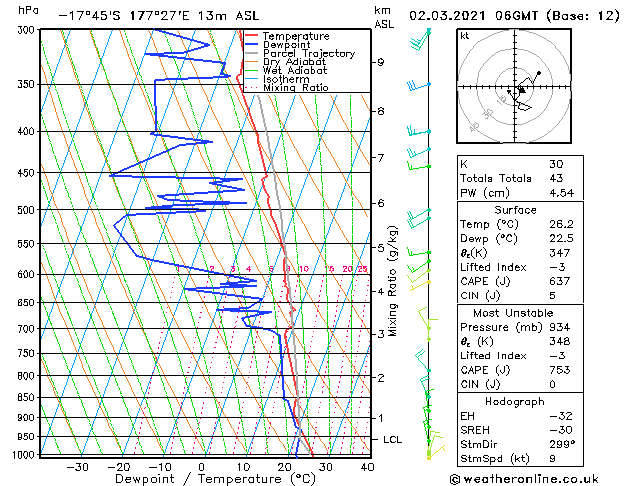
Task: Click the wind barb at 400 hPa
Action: (x=418, y=131)
